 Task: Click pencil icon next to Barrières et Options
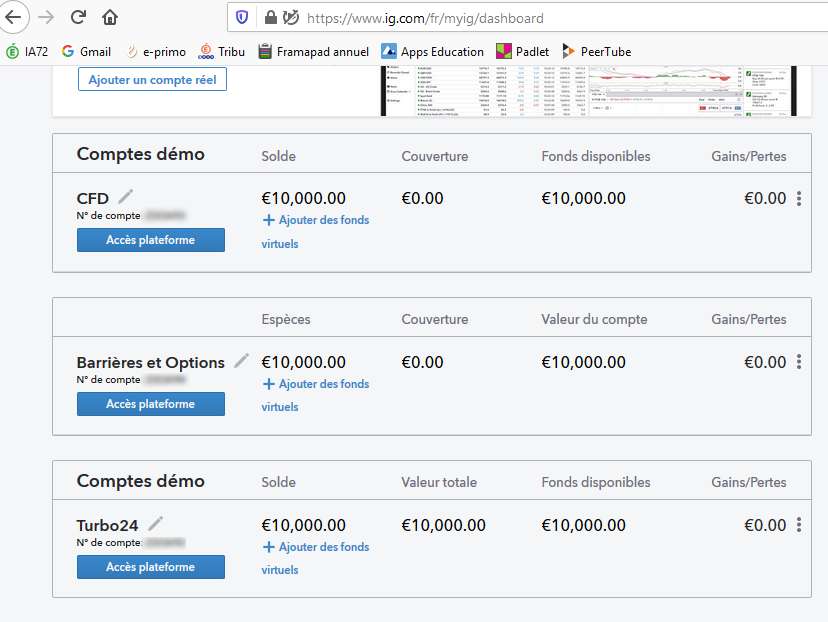[x=241, y=361]
